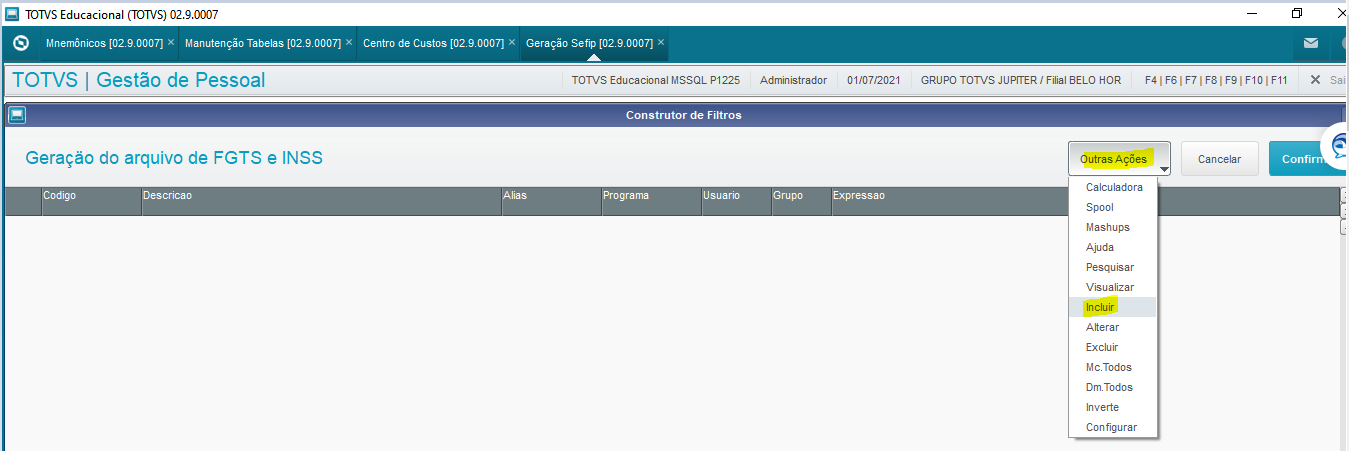
Task: Close the Geração Sefip tab
Action: [x=661, y=43]
